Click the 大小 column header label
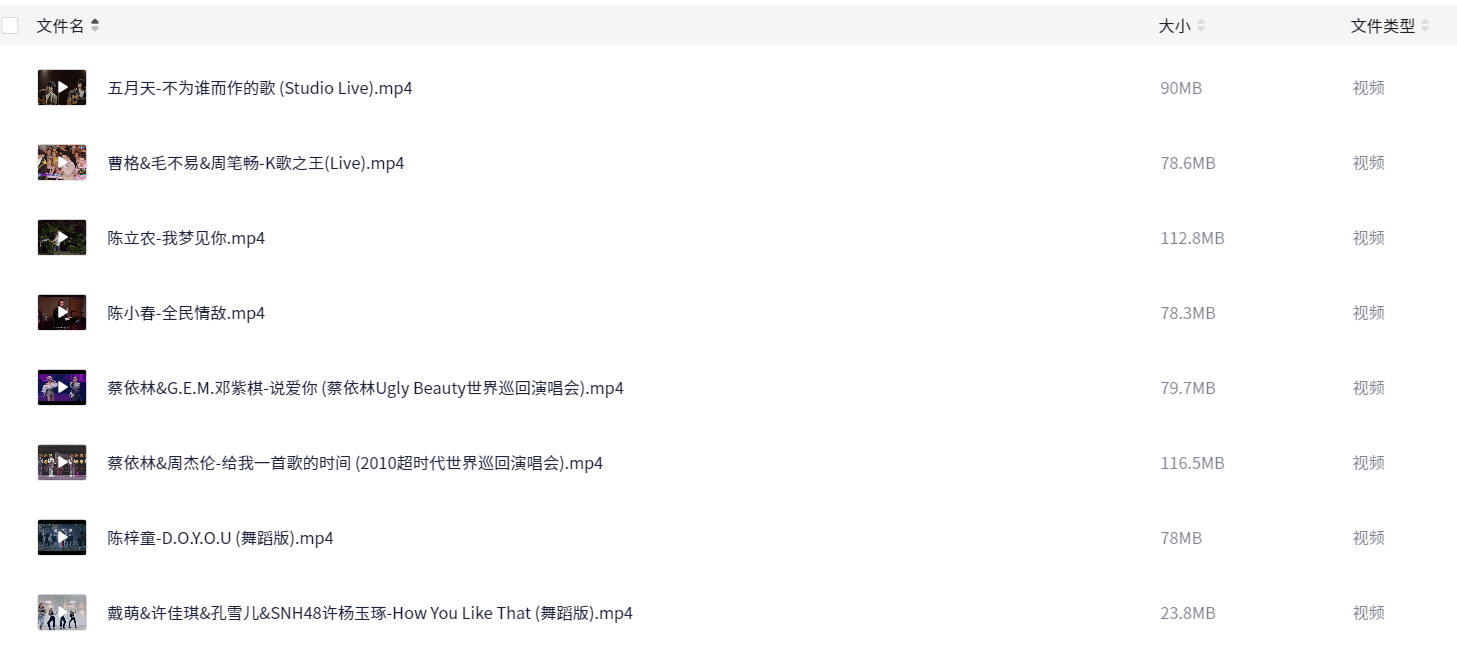 [1174, 26]
